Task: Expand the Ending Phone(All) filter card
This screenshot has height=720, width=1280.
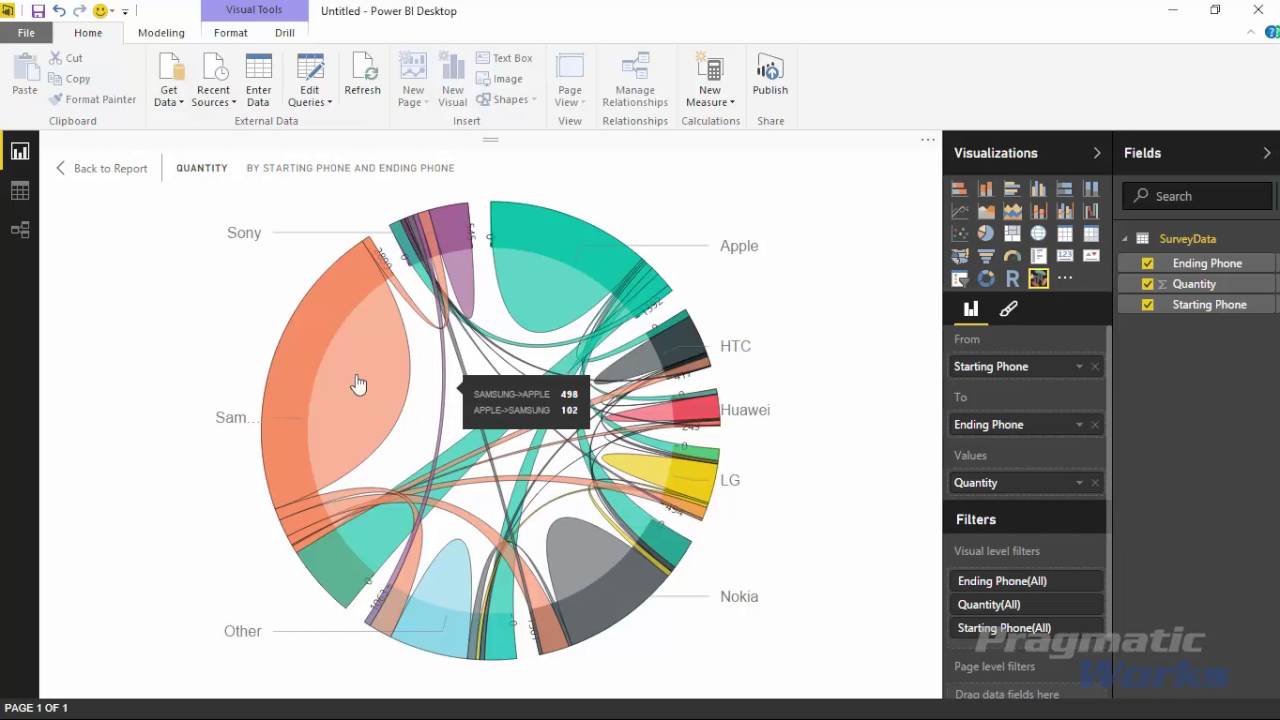Action: [x=1026, y=581]
